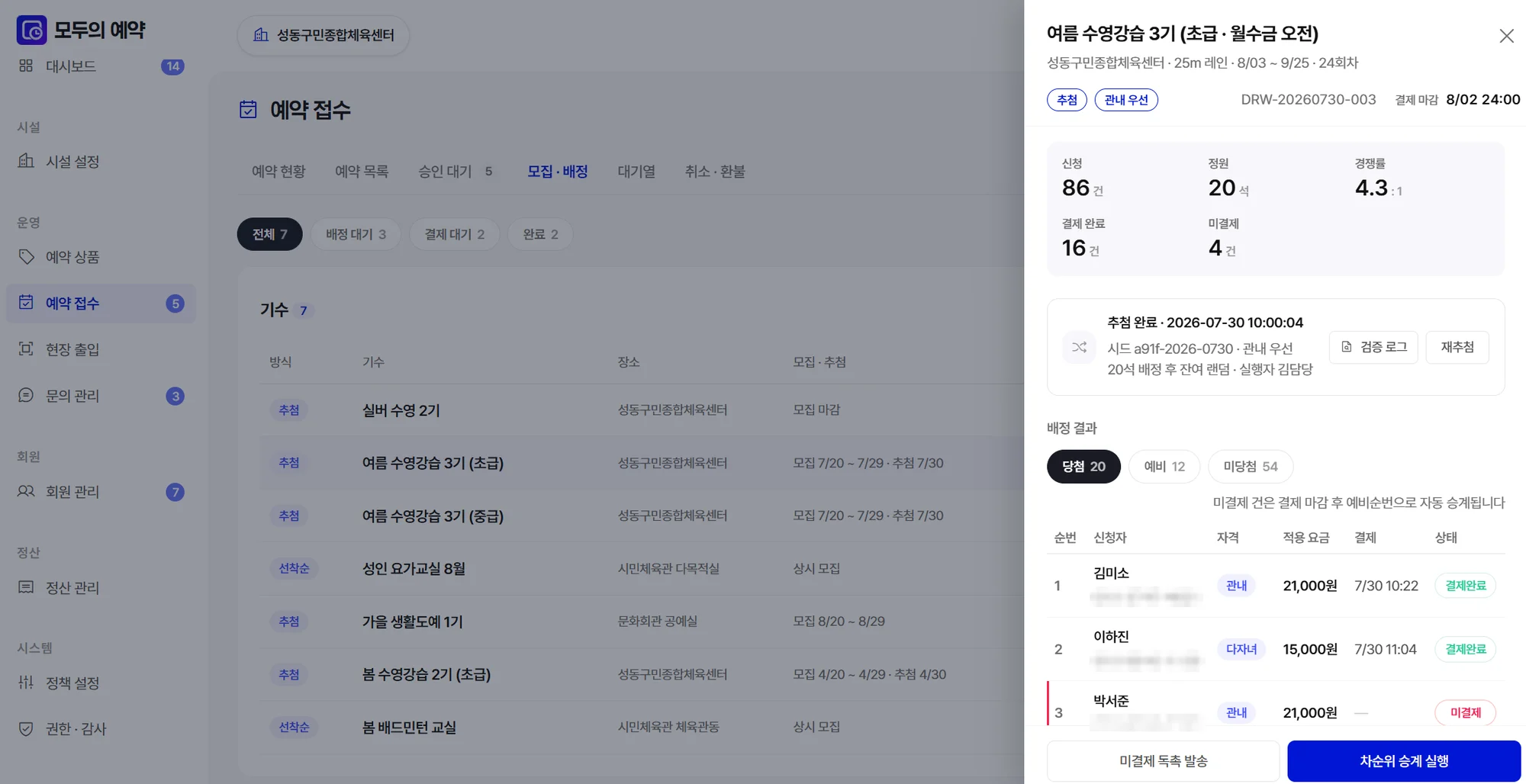
Task: Click 성동구민종합체육센터 facility selector chip
Action: pos(324,35)
